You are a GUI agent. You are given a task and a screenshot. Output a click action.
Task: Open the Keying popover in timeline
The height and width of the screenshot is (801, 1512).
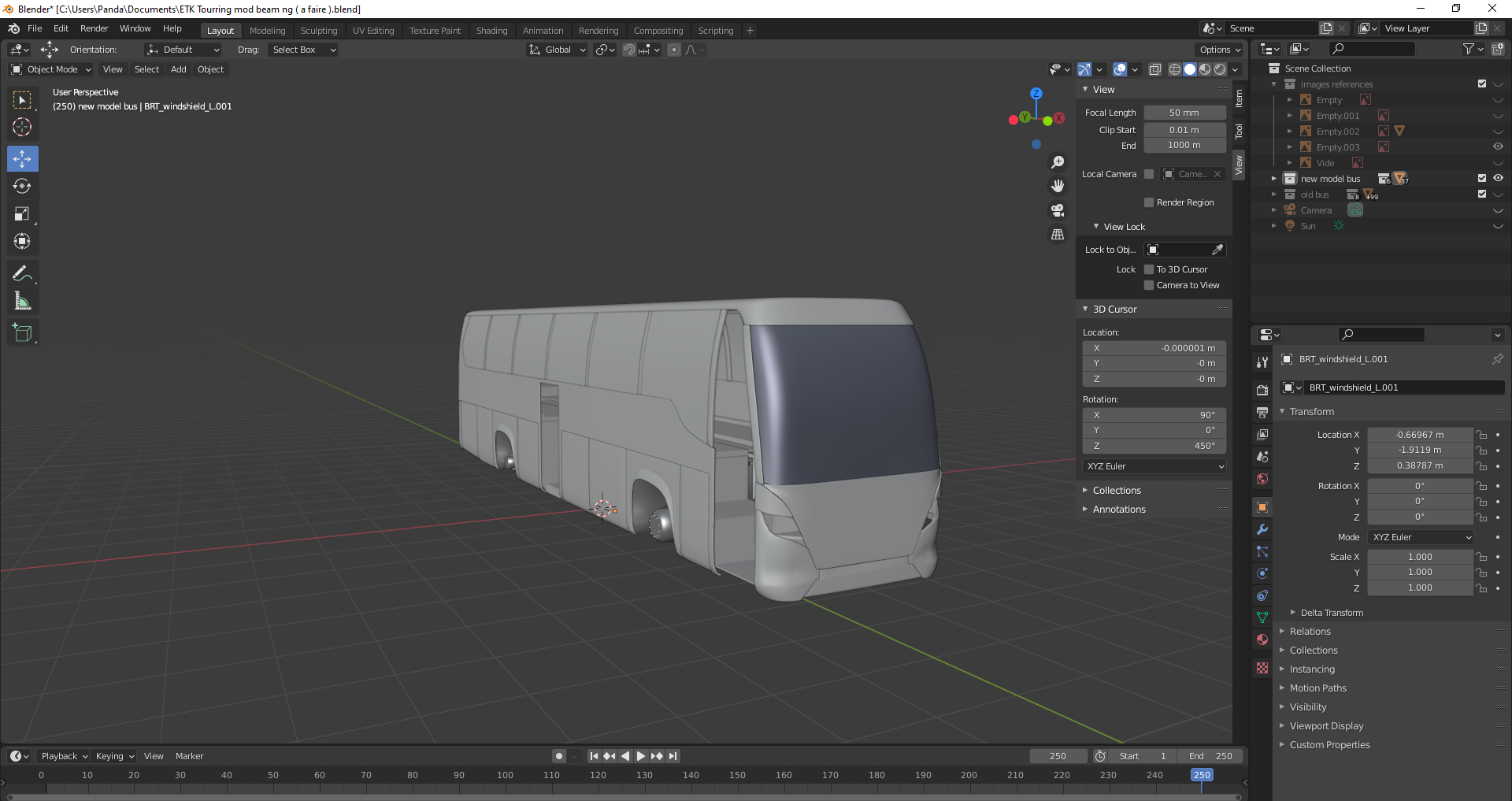click(115, 756)
